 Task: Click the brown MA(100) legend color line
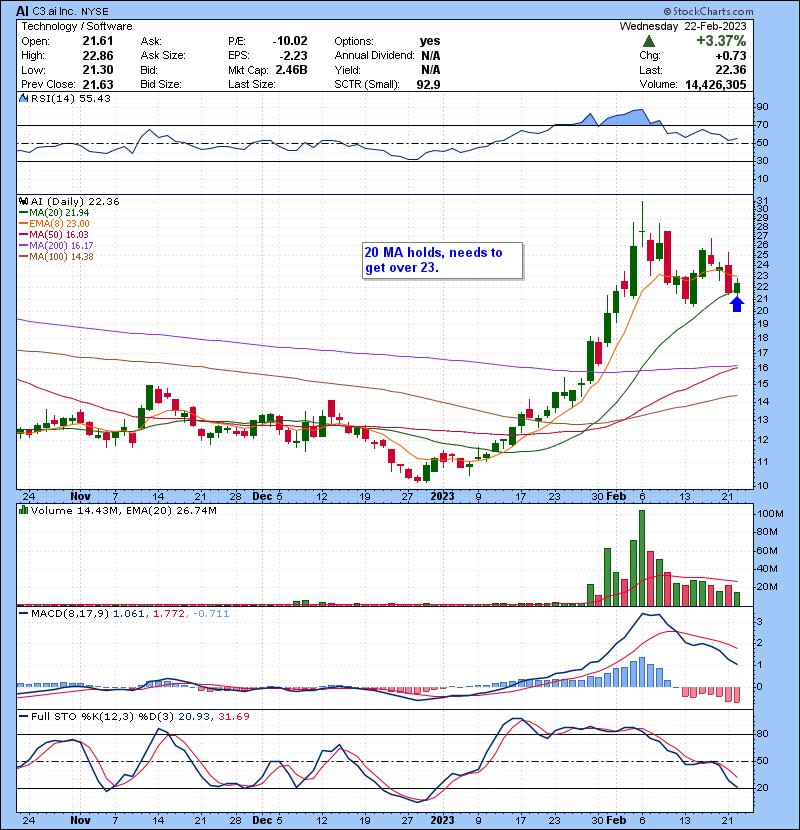24,257
